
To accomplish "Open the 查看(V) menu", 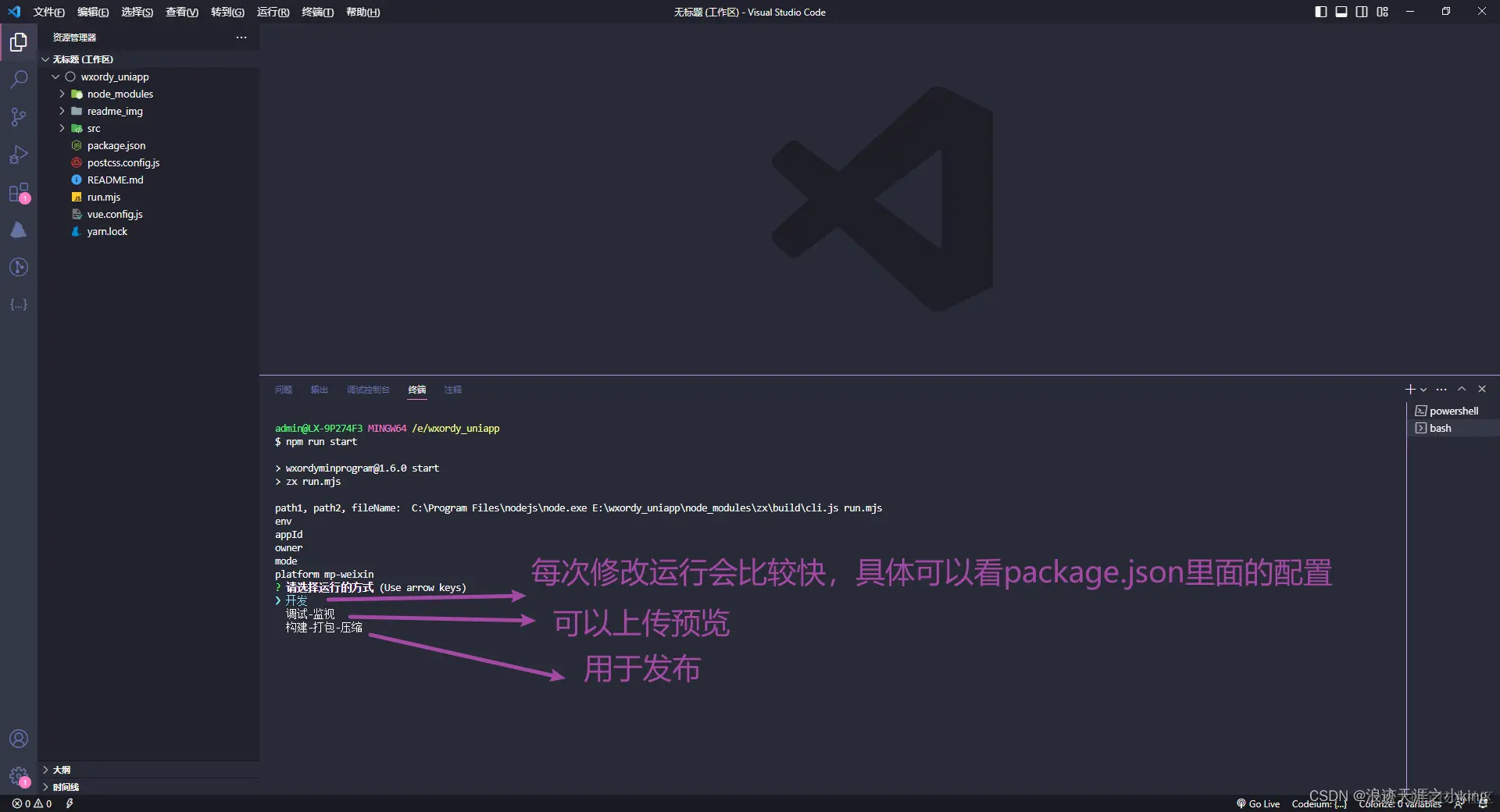I will 182,12.
